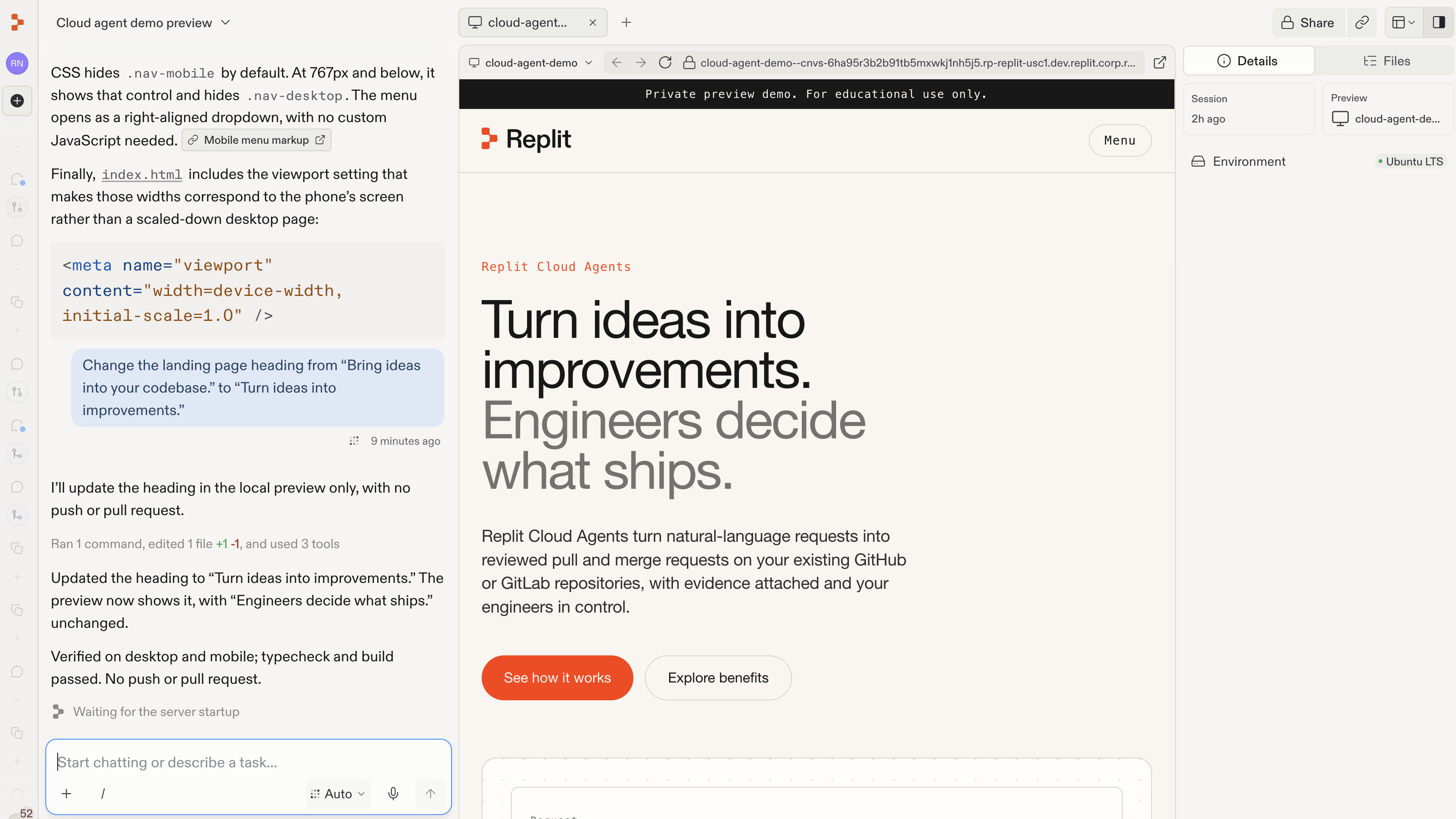
Task: Click the Replit logo in the sidebar
Action: tap(17, 22)
